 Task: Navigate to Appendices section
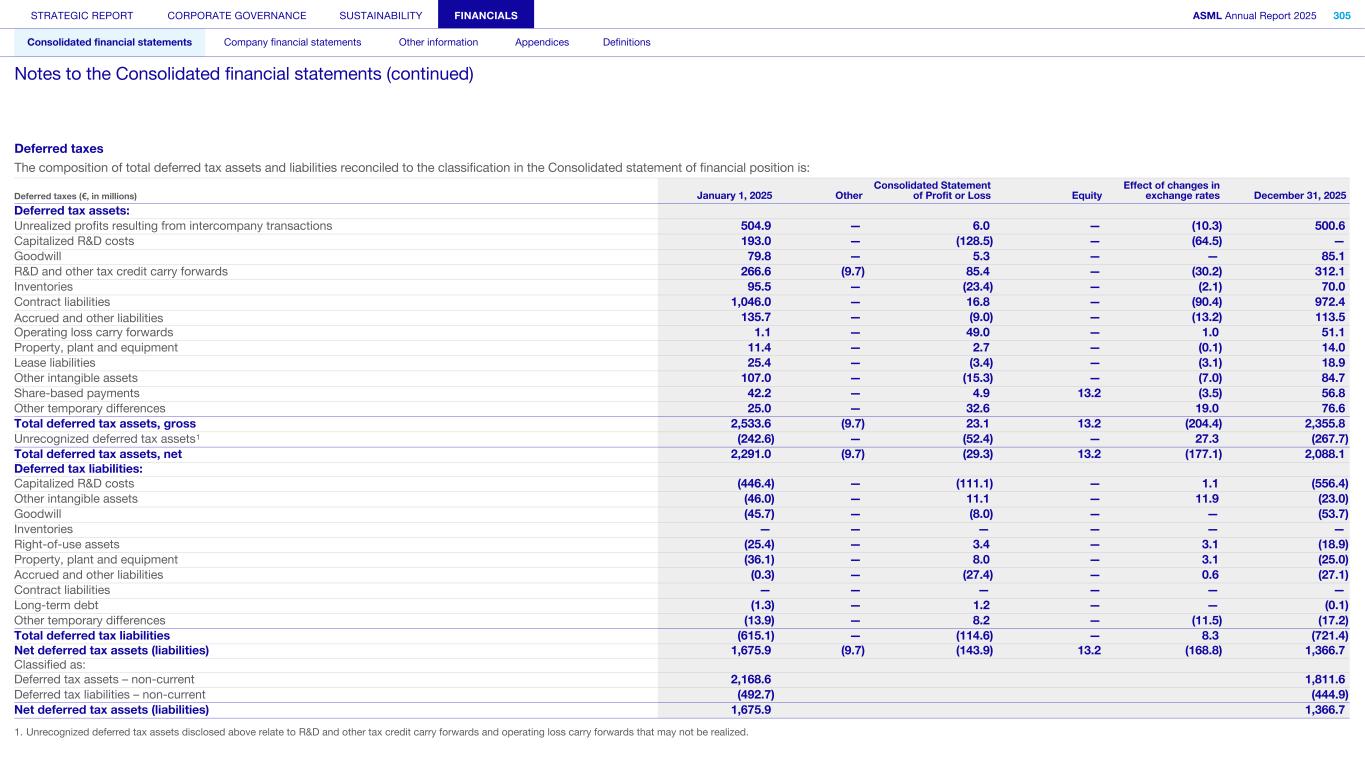click(542, 42)
